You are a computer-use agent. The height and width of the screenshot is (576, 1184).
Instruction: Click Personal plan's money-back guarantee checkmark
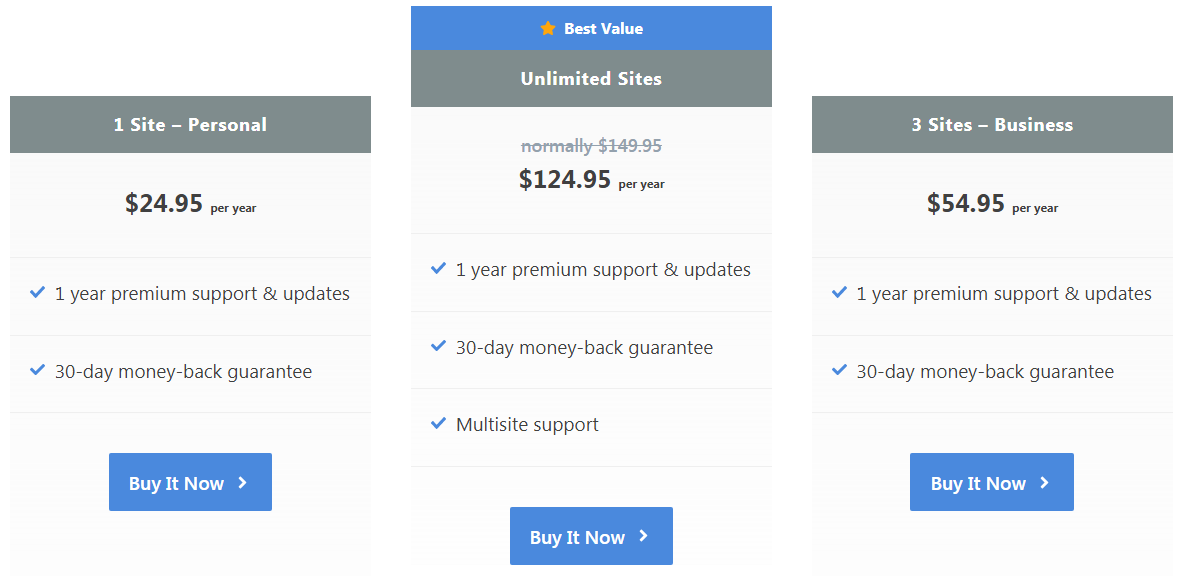point(37,370)
